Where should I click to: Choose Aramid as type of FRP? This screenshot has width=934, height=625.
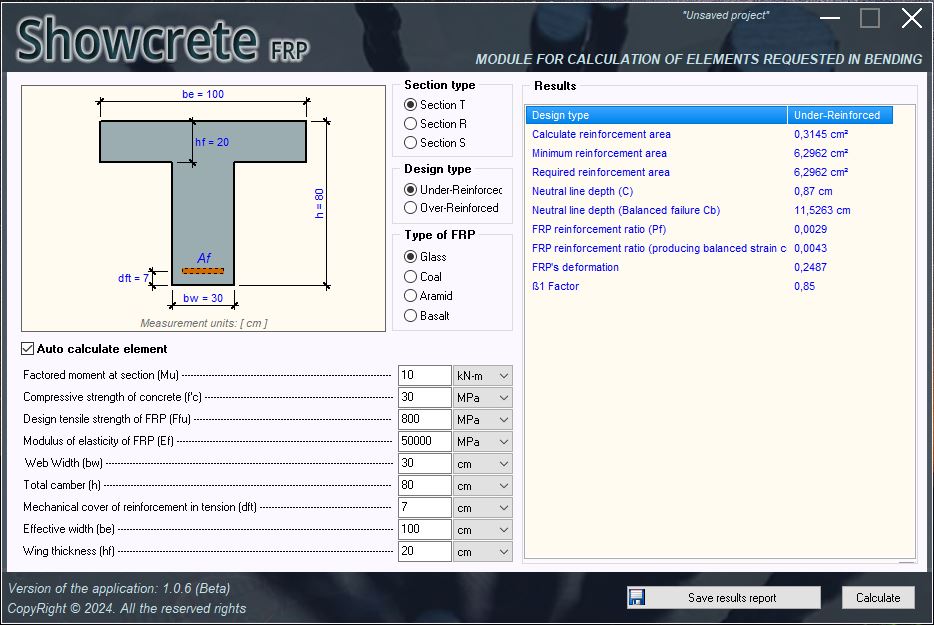[x=410, y=296]
